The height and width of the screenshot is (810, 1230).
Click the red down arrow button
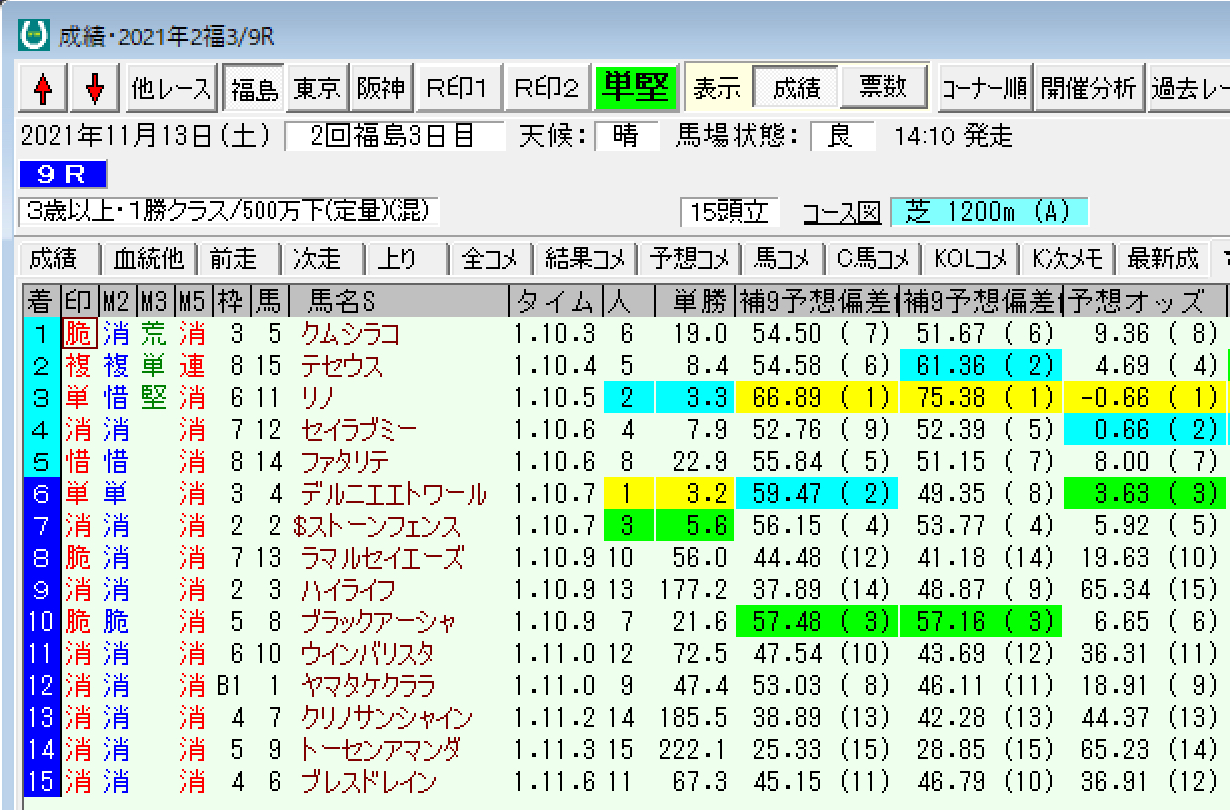(95, 89)
